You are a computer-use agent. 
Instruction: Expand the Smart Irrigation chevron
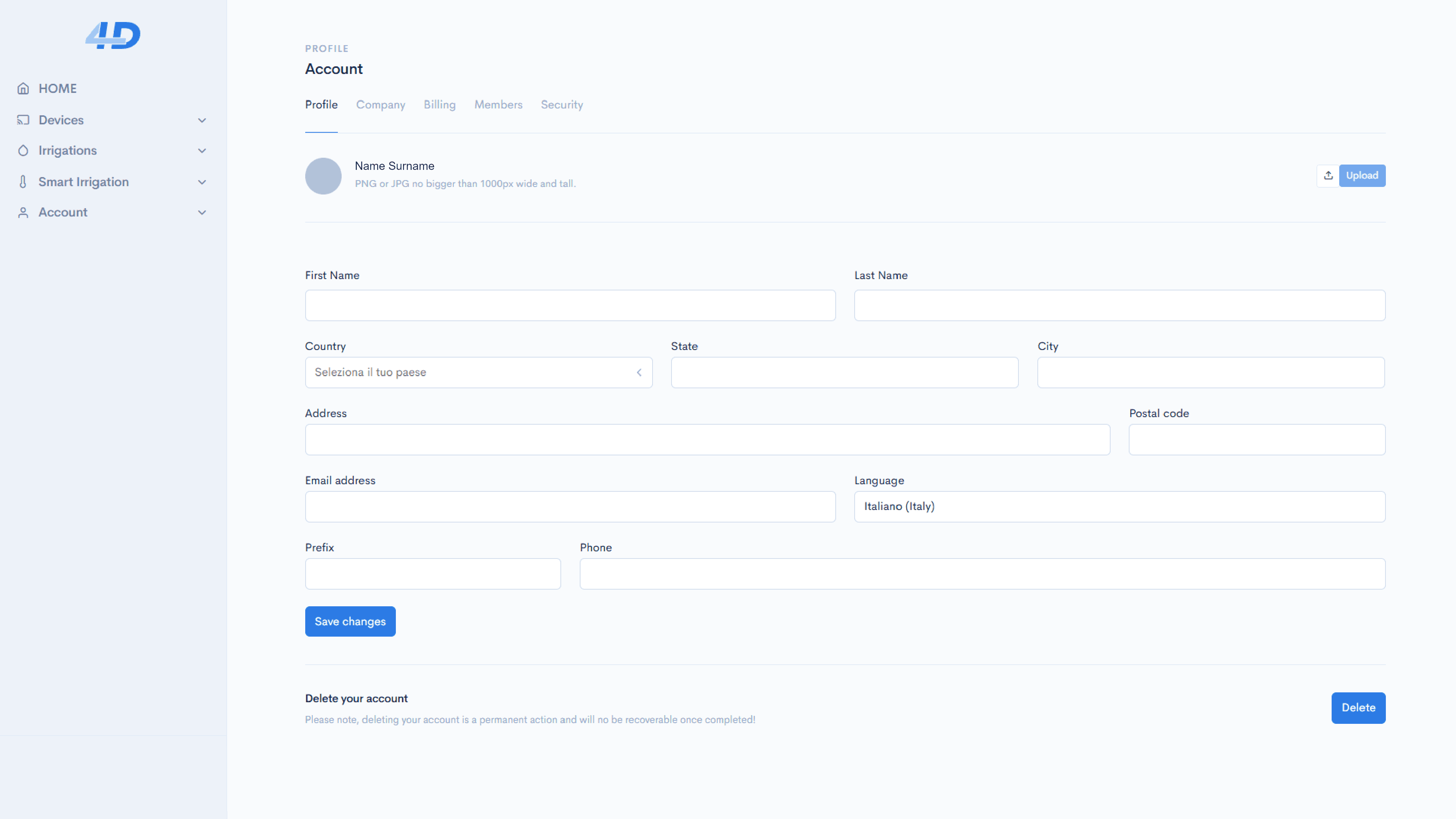[202, 182]
